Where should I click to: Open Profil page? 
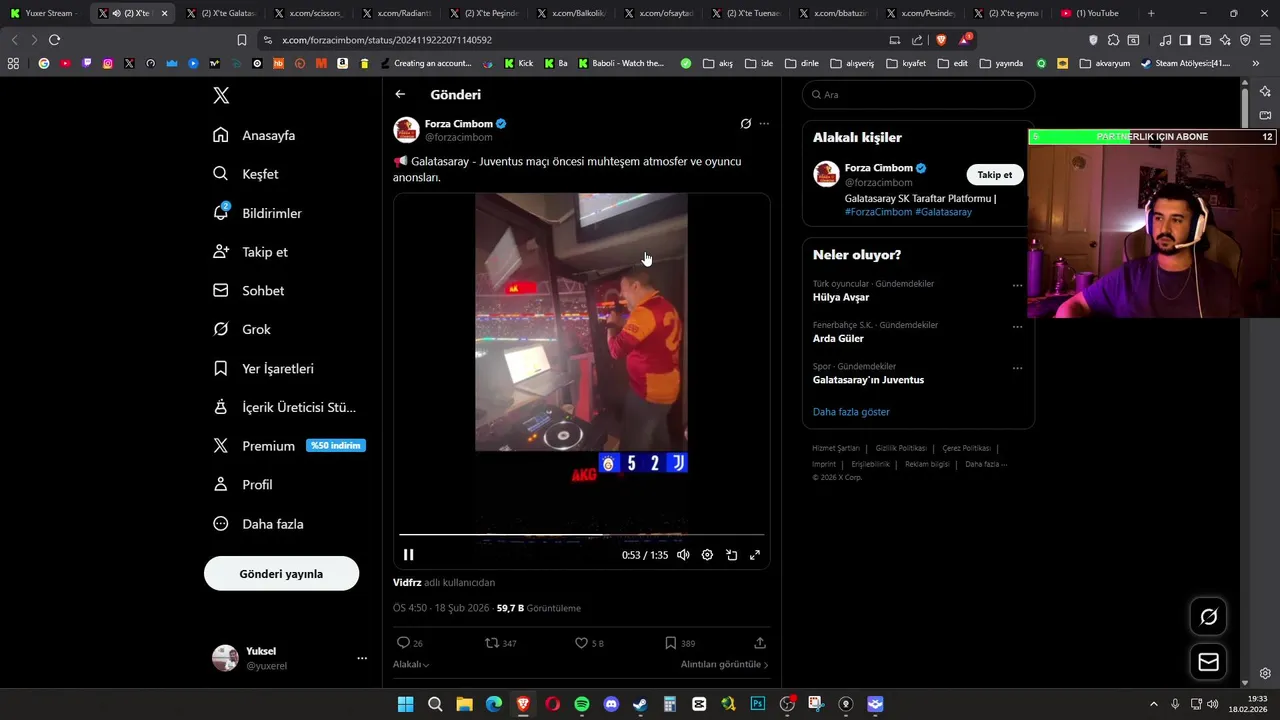tap(243, 485)
